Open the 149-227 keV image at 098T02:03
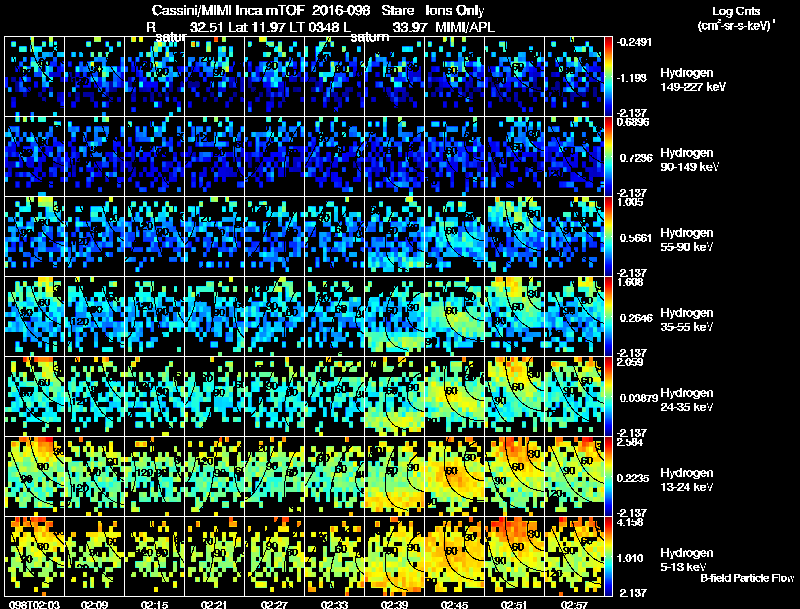 (x=35, y=76)
